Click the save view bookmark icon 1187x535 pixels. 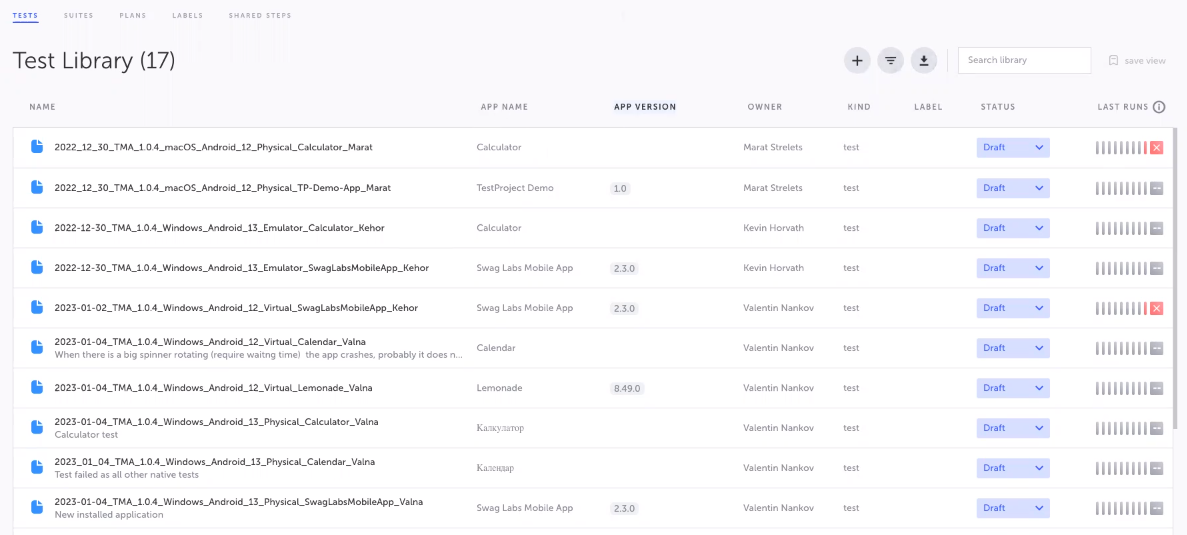pyautogui.click(x=1113, y=61)
